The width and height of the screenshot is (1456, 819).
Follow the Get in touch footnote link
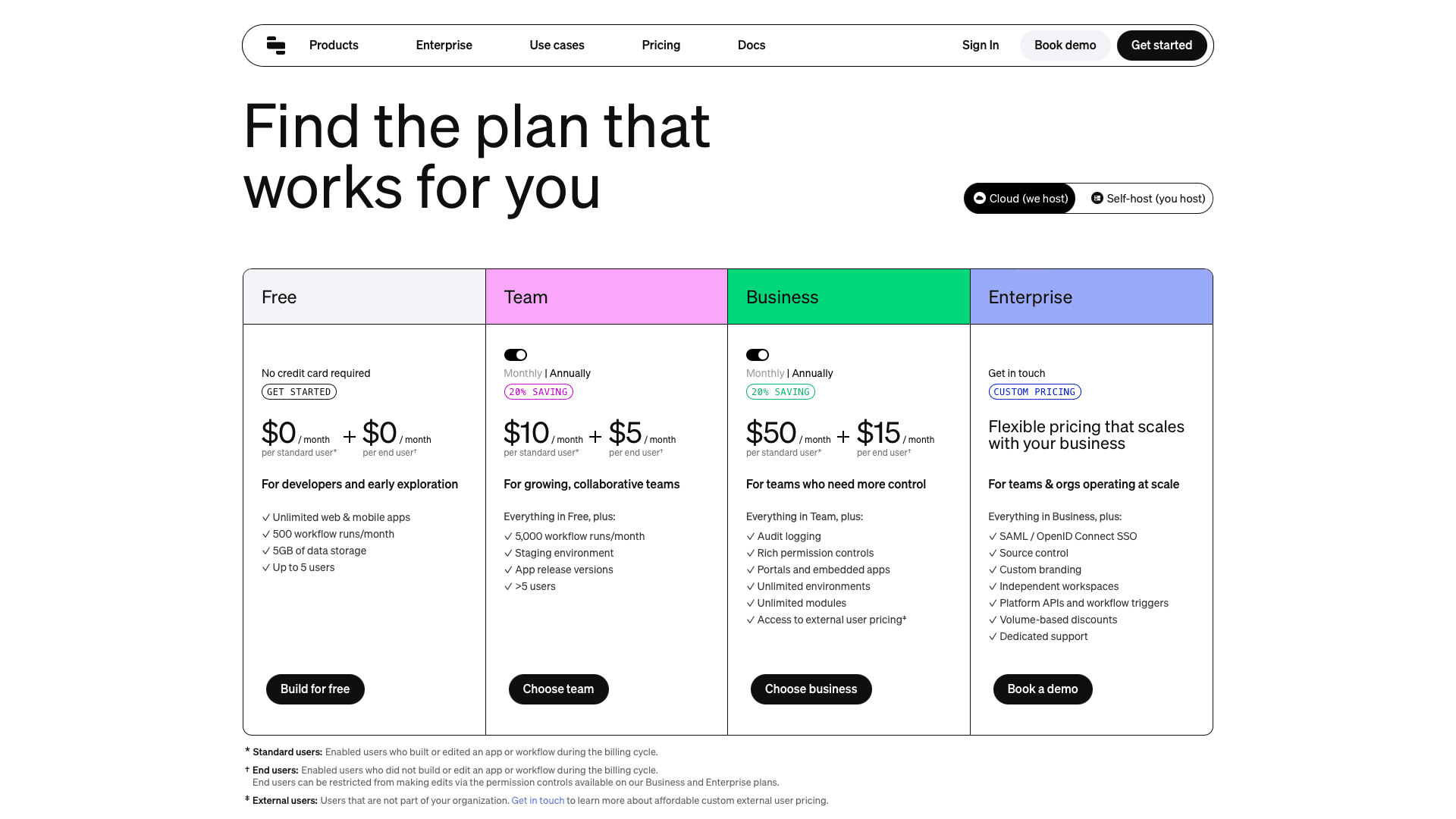[x=538, y=801]
